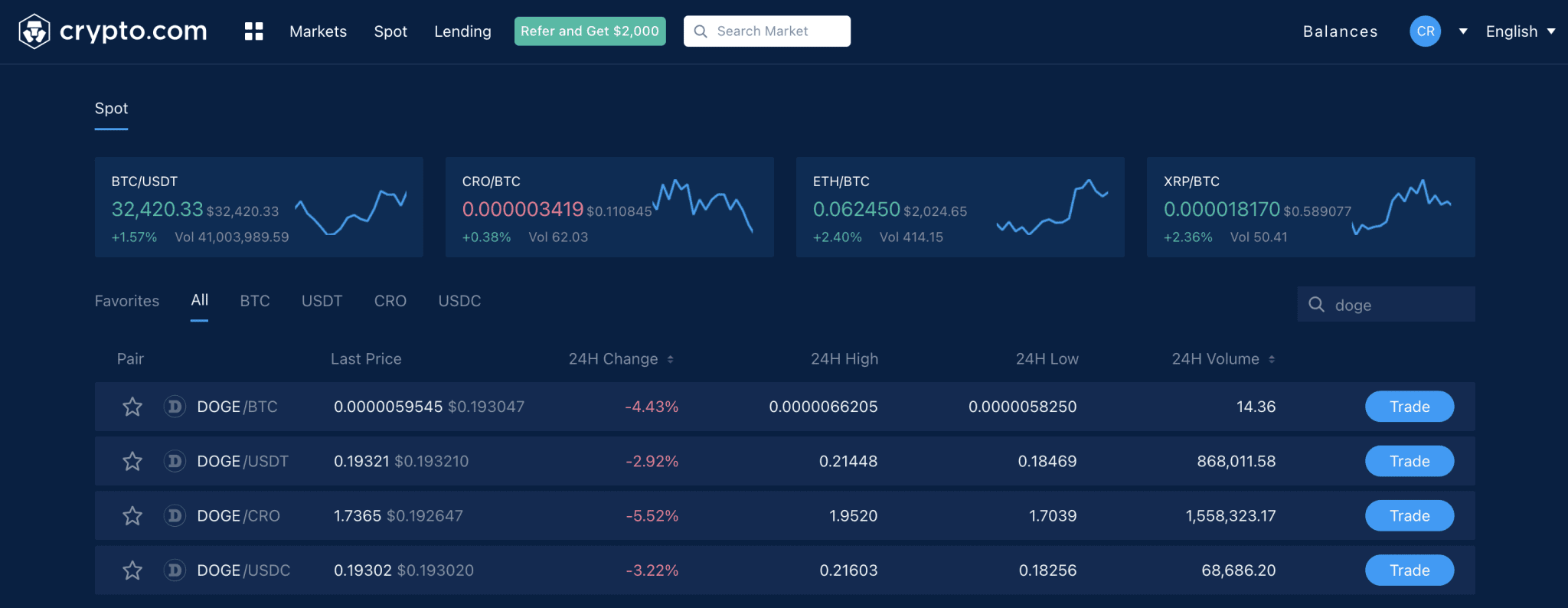1568x608 pixels.
Task: Click the DOGE/USDC pair name
Action: [243, 570]
